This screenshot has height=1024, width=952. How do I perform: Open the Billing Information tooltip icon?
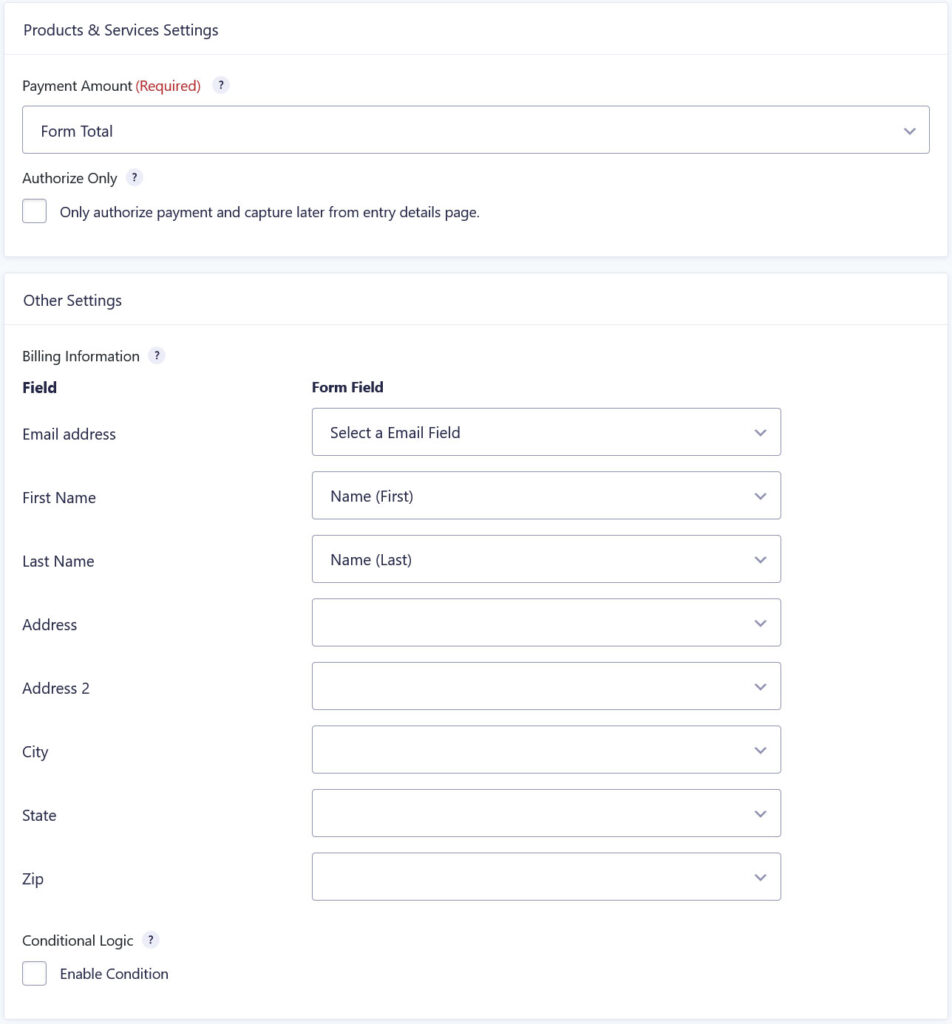point(157,356)
